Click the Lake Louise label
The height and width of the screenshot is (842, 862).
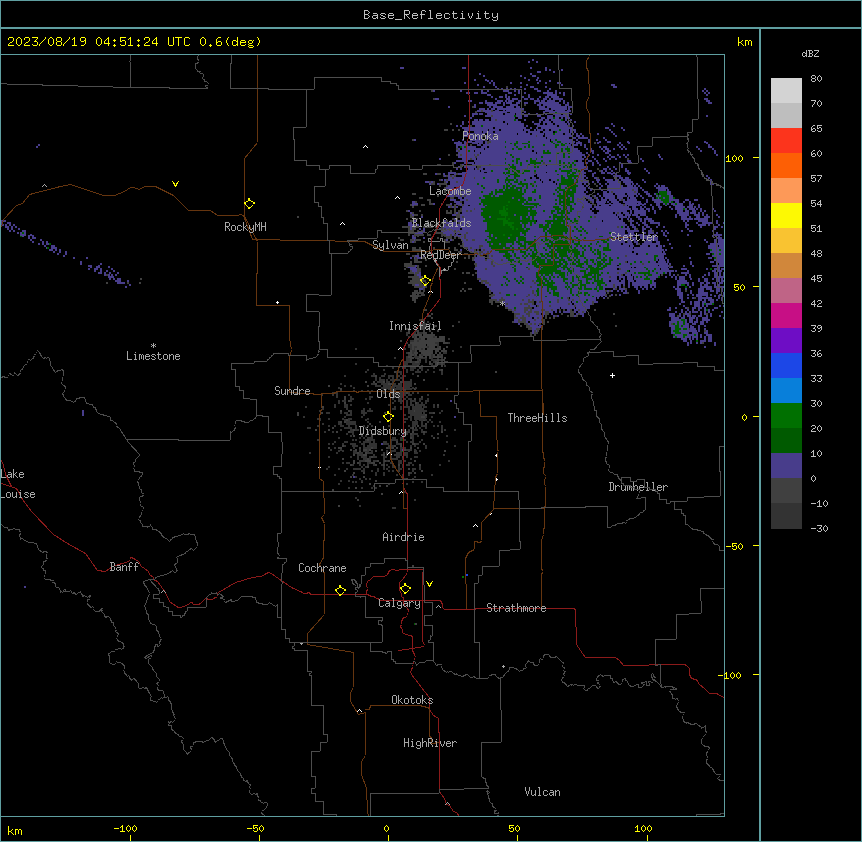(18, 484)
